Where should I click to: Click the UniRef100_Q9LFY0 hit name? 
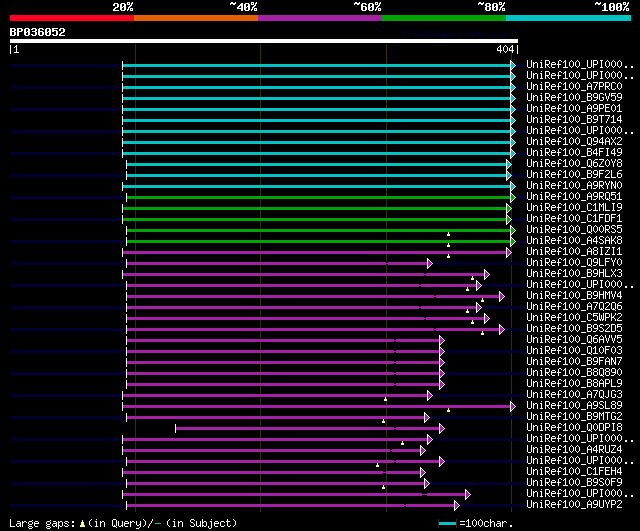pyautogui.click(x=574, y=263)
